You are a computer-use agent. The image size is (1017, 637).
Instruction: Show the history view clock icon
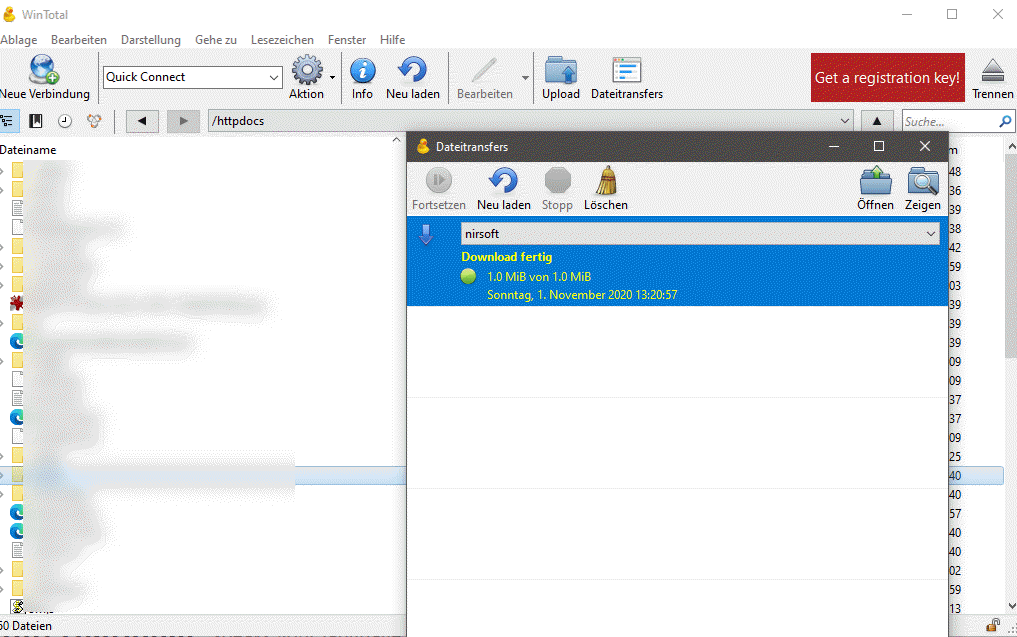(65, 121)
